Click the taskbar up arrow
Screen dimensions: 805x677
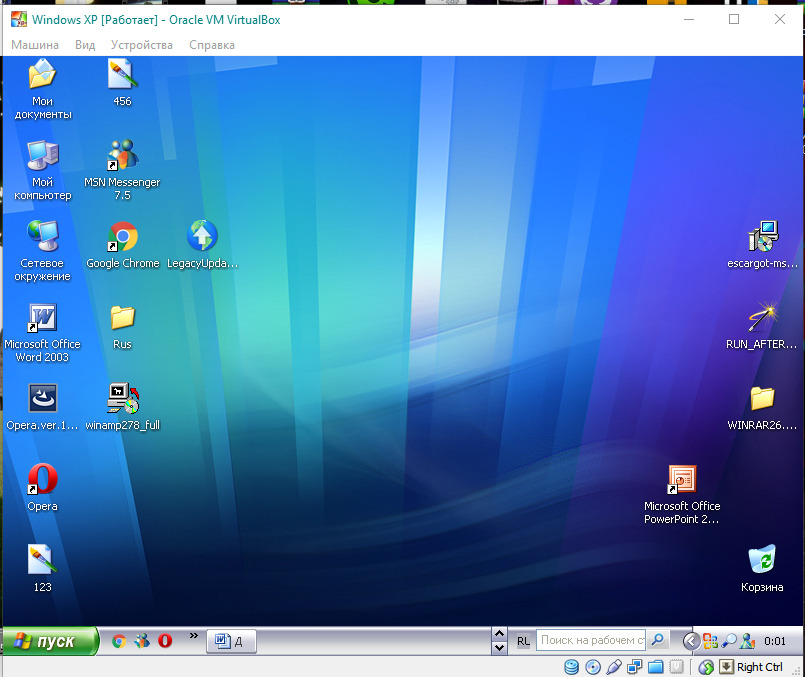(x=499, y=633)
